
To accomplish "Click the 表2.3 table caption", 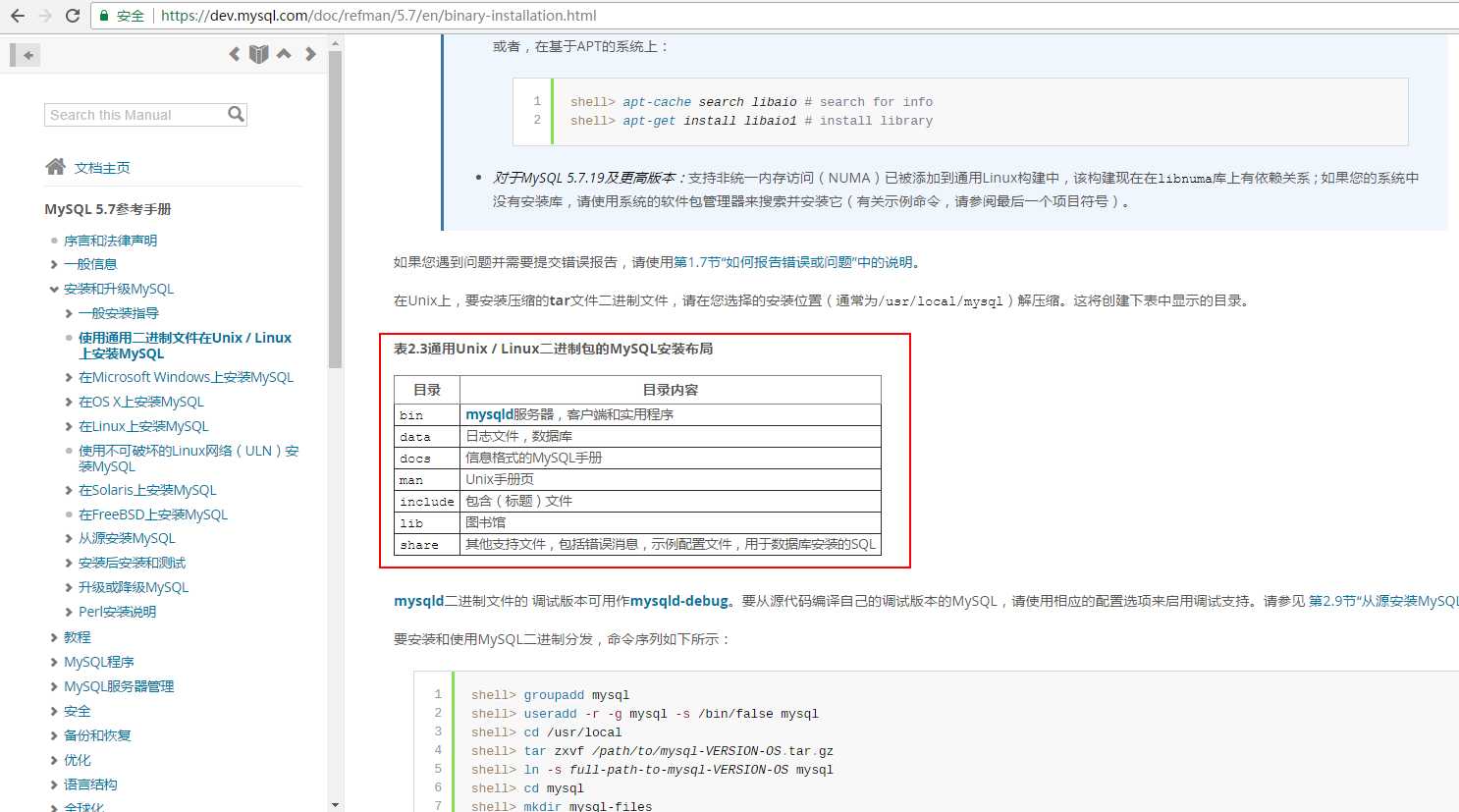I will coord(553,349).
